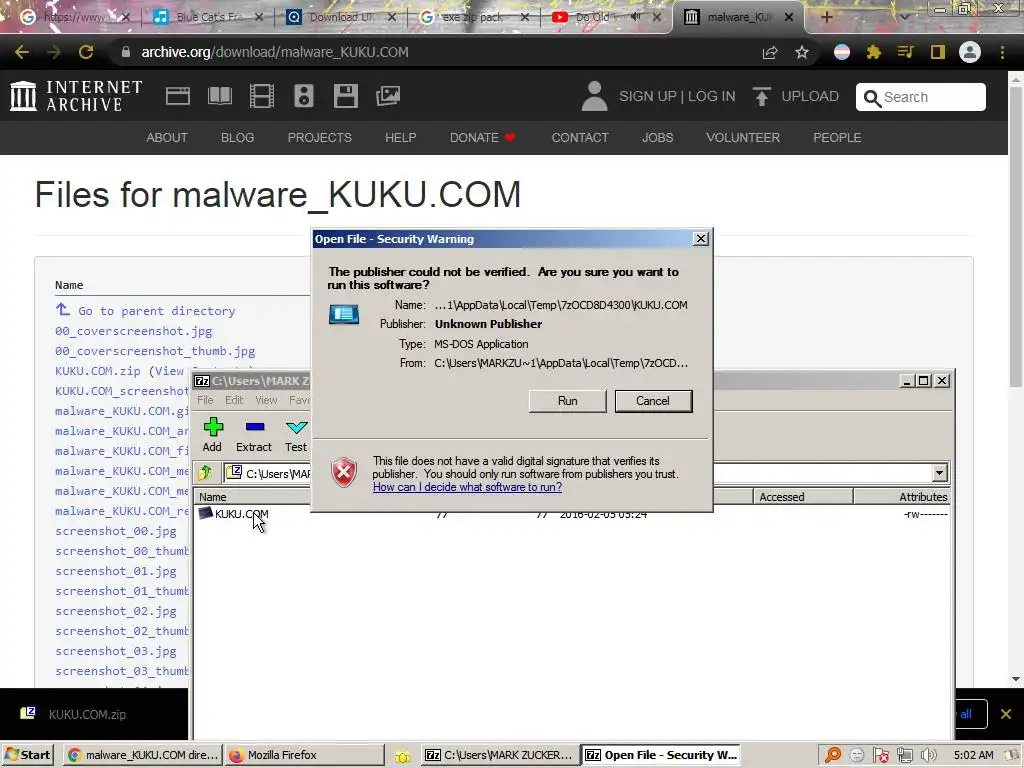Sort by Name column in 7-Zip

[x=251, y=497]
